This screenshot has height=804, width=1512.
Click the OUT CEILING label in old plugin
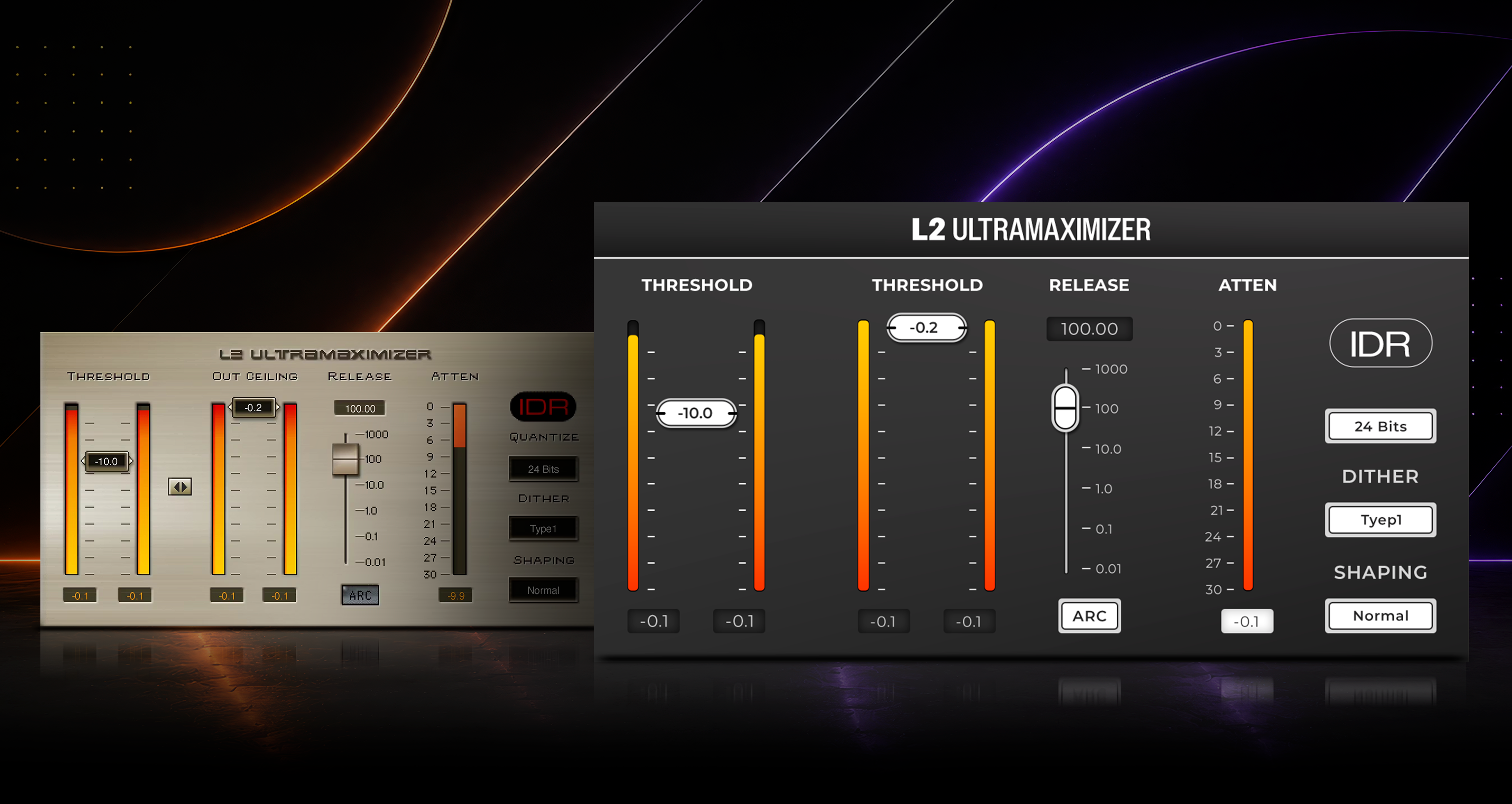[255, 376]
